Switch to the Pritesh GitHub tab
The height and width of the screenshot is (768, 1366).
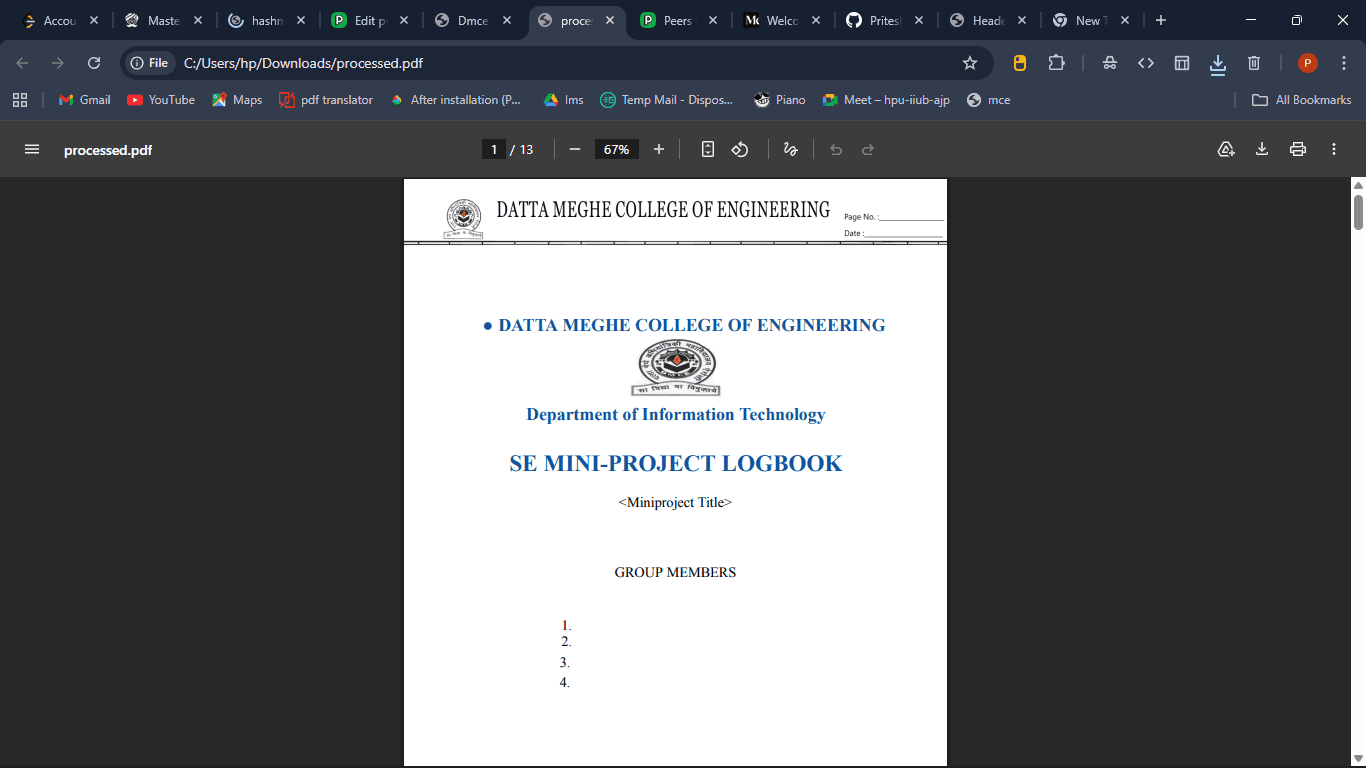tap(882, 20)
